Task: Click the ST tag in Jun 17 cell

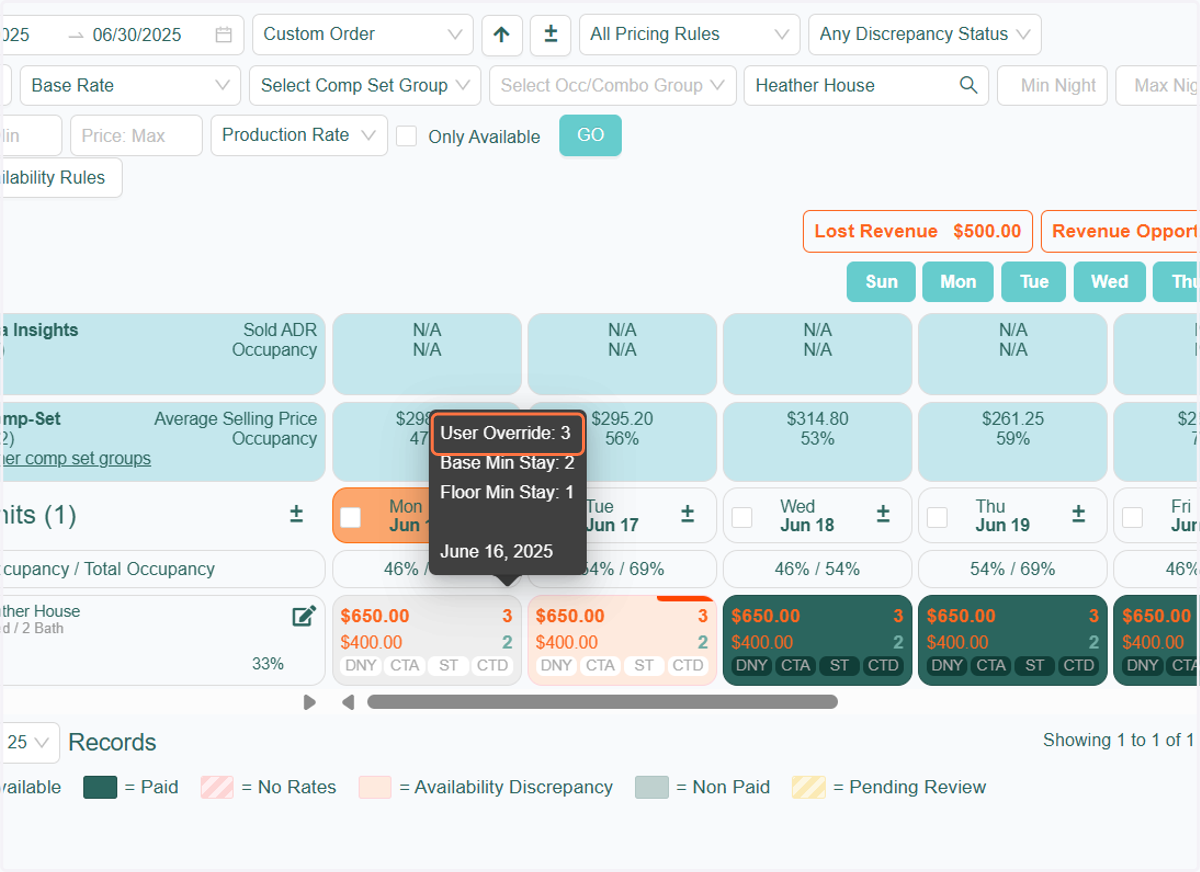Action: [x=644, y=666]
